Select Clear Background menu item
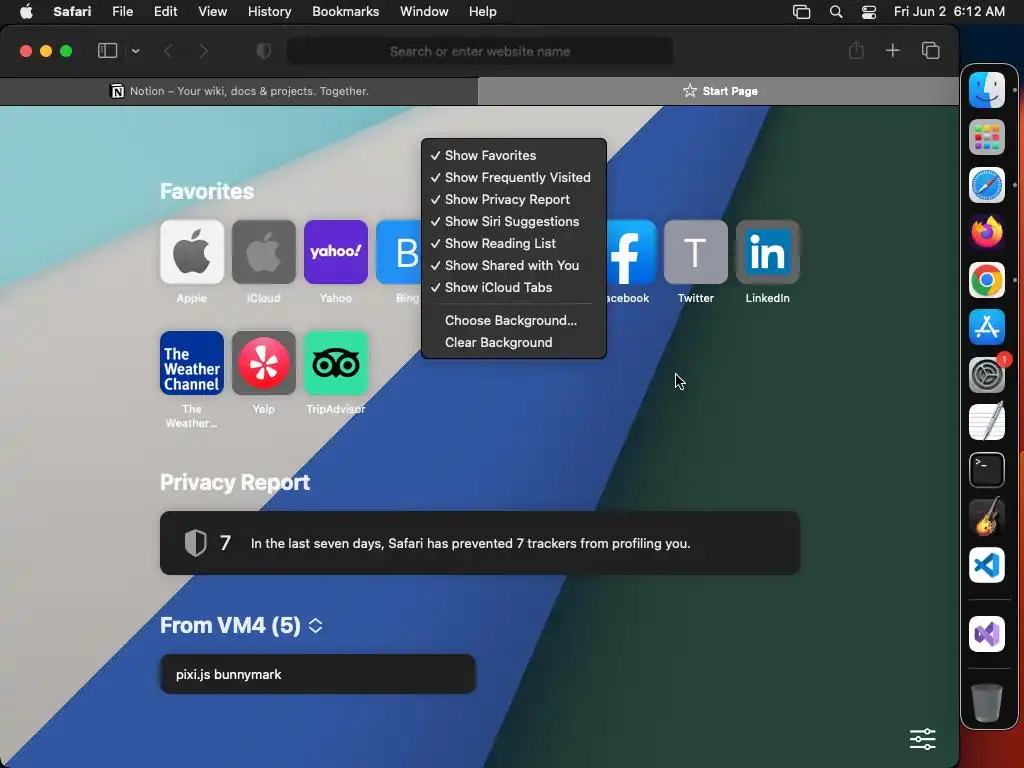The image size is (1024, 768). point(513,343)
